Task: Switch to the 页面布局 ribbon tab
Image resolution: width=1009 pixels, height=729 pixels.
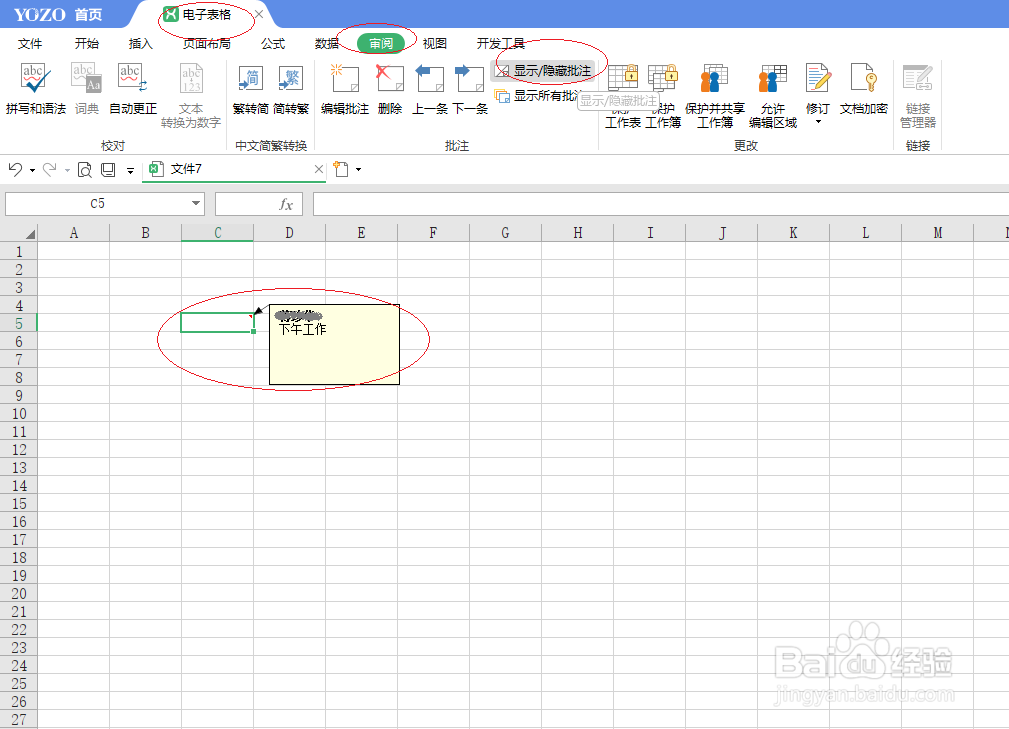Action: (207, 44)
